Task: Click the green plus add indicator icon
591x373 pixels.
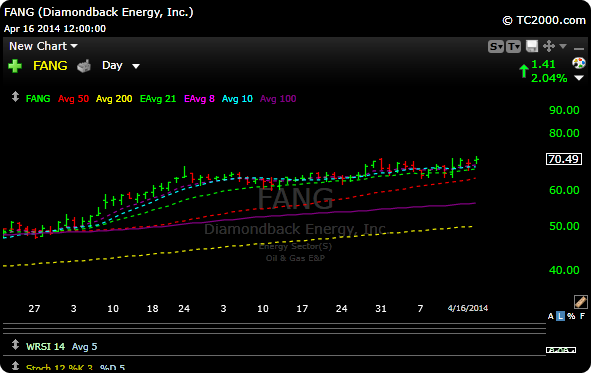Action: click(x=15, y=66)
